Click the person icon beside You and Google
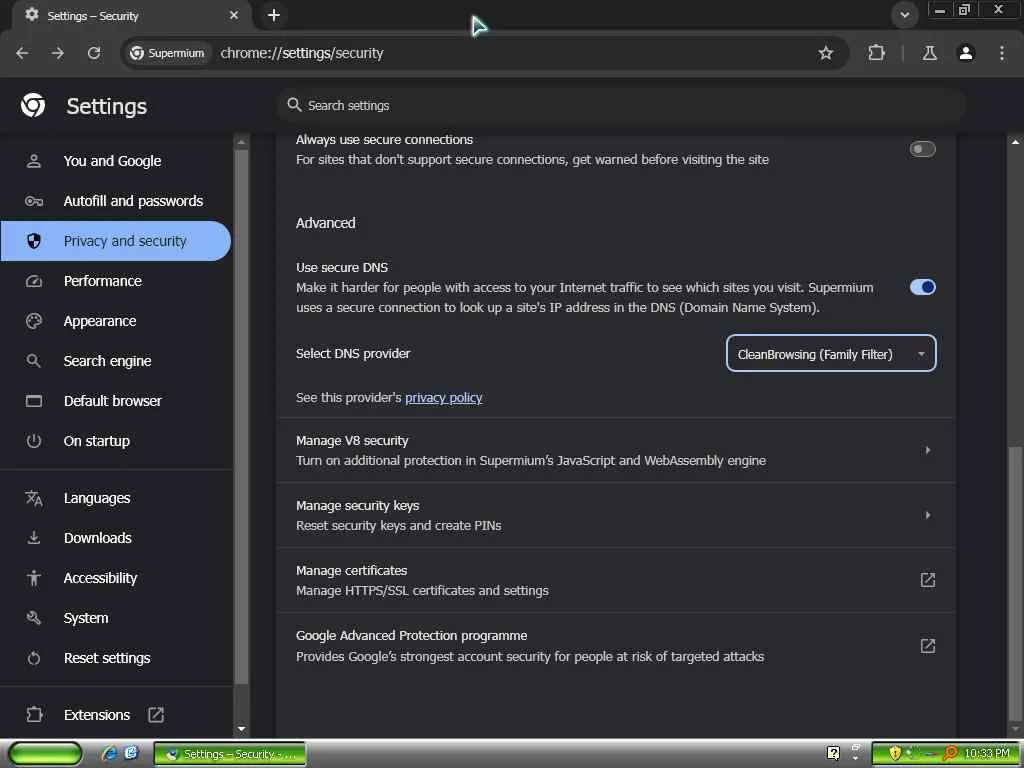 pyautogui.click(x=34, y=161)
